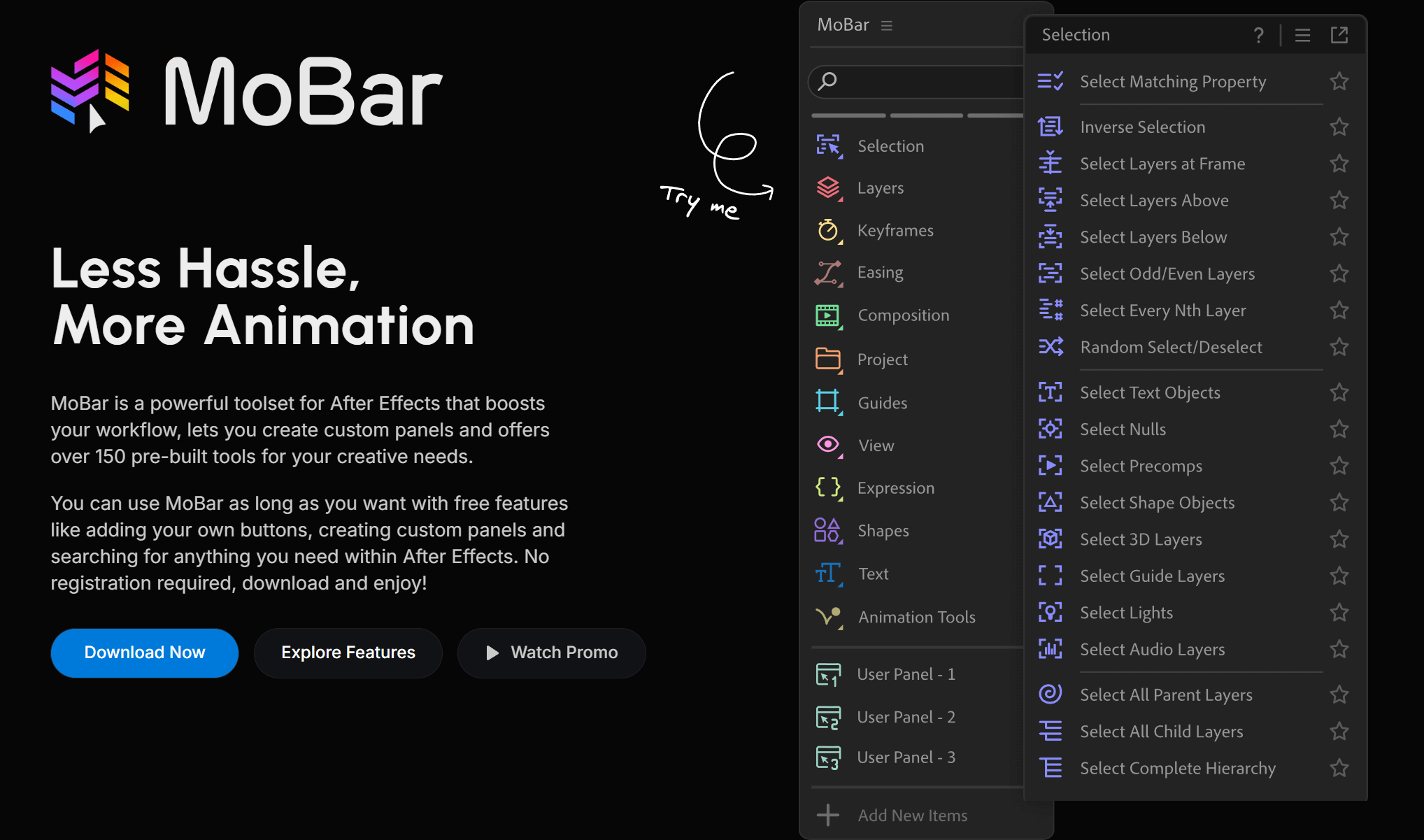
Task: Click the Select Matching Property icon
Action: coord(1050,81)
